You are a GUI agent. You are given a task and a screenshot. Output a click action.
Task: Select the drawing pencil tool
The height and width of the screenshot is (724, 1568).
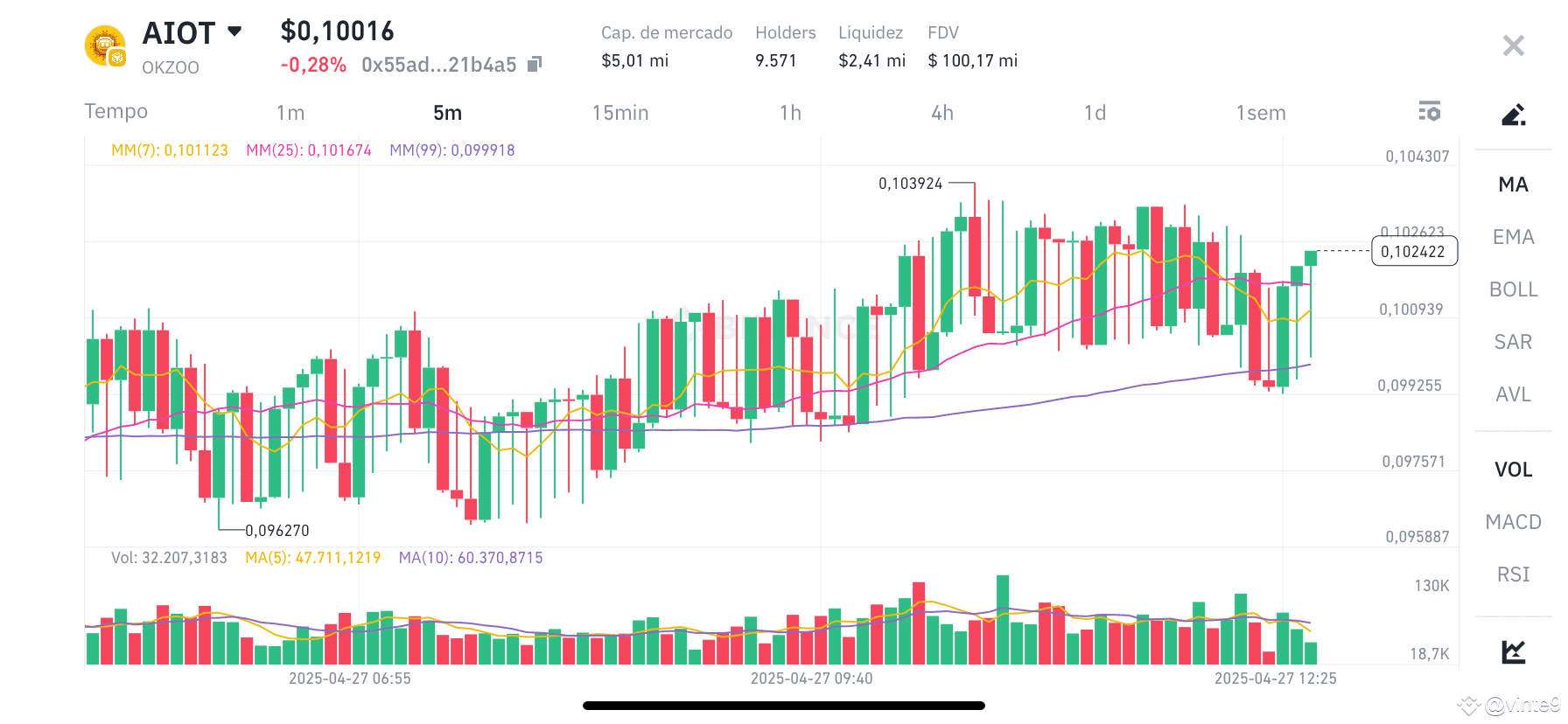pos(1514,115)
